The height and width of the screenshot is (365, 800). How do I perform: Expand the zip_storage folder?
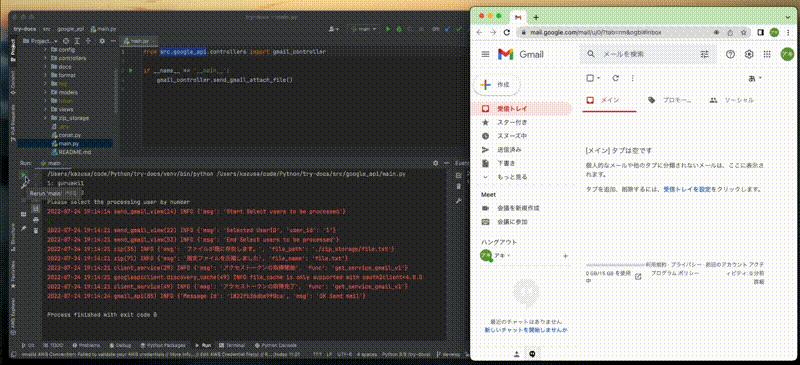click(x=46, y=118)
